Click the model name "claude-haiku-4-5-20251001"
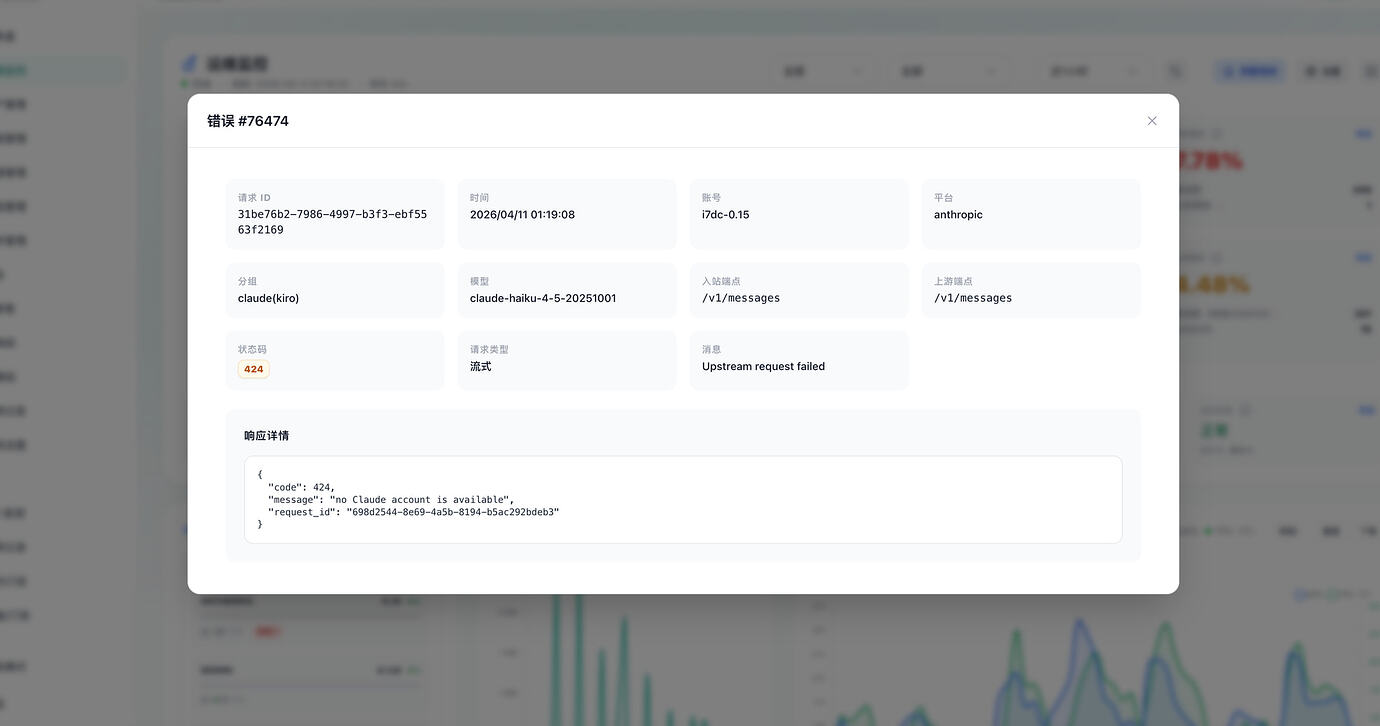This screenshot has height=726, width=1380. pos(543,298)
